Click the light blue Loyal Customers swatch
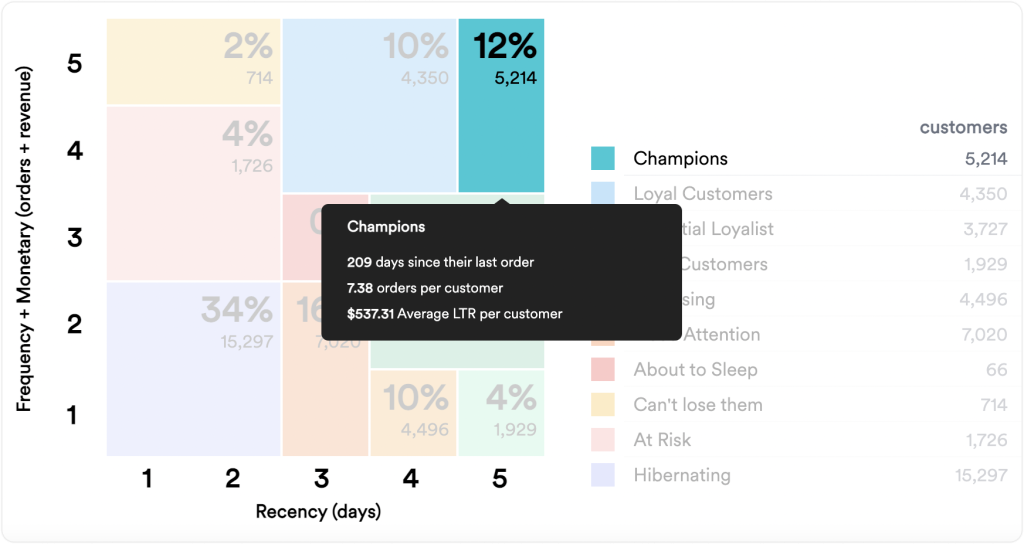This screenshot has height=544, width=1024. click(x=603, y=194)
